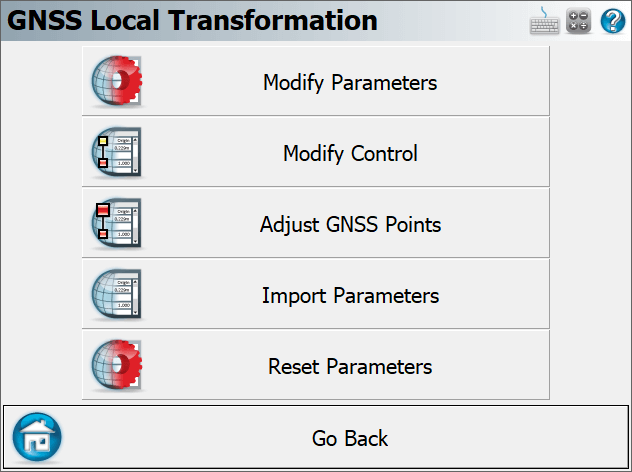Screen dimensions: 632x472
Task: Go Back to the previous menu
Action: (316, 437)
